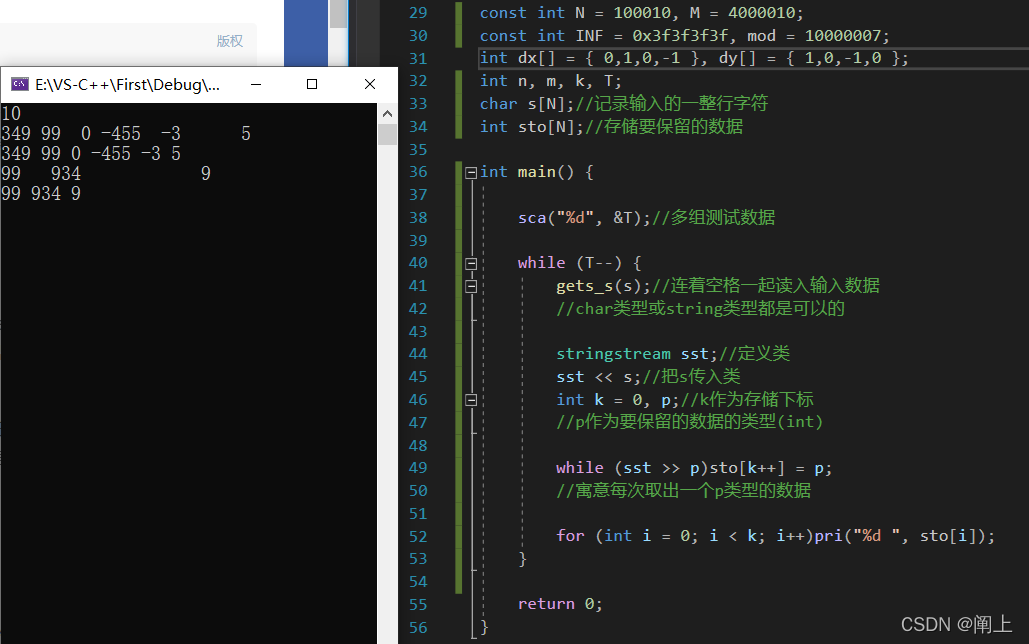
Task: Click 'int n, m, k, T;' on line 32
Action: 551,81
